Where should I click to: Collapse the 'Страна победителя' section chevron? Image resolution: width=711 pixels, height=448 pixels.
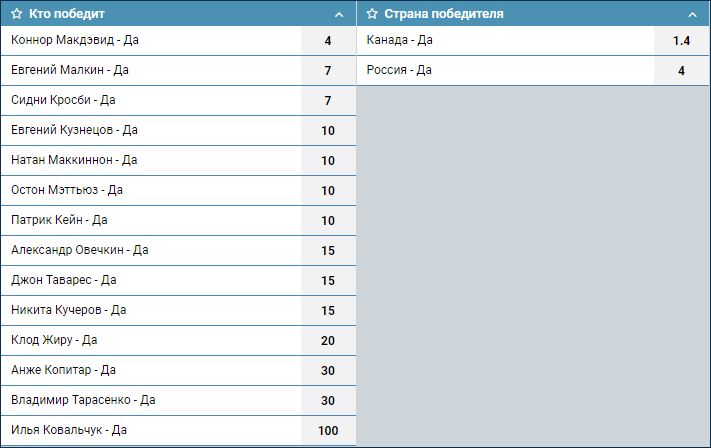(692, 15)
